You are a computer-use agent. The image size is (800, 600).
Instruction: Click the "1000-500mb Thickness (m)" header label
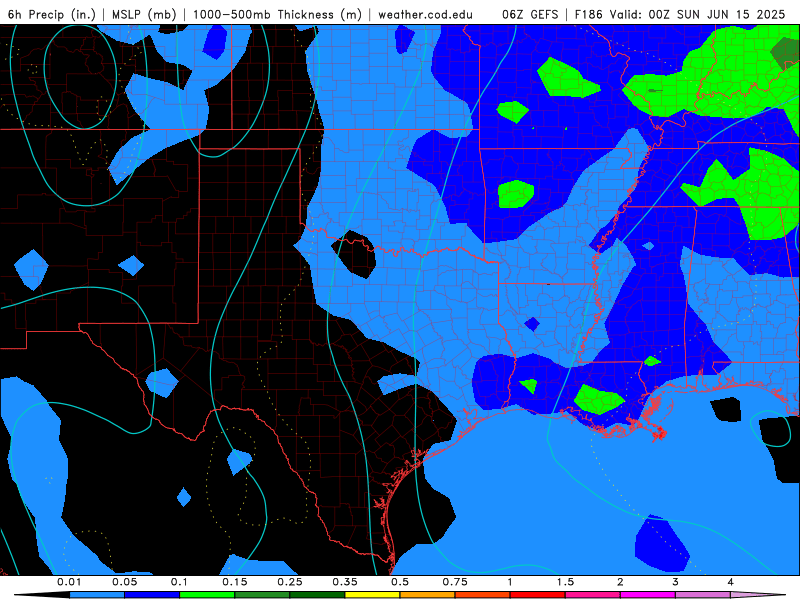(x=277, y=14)
